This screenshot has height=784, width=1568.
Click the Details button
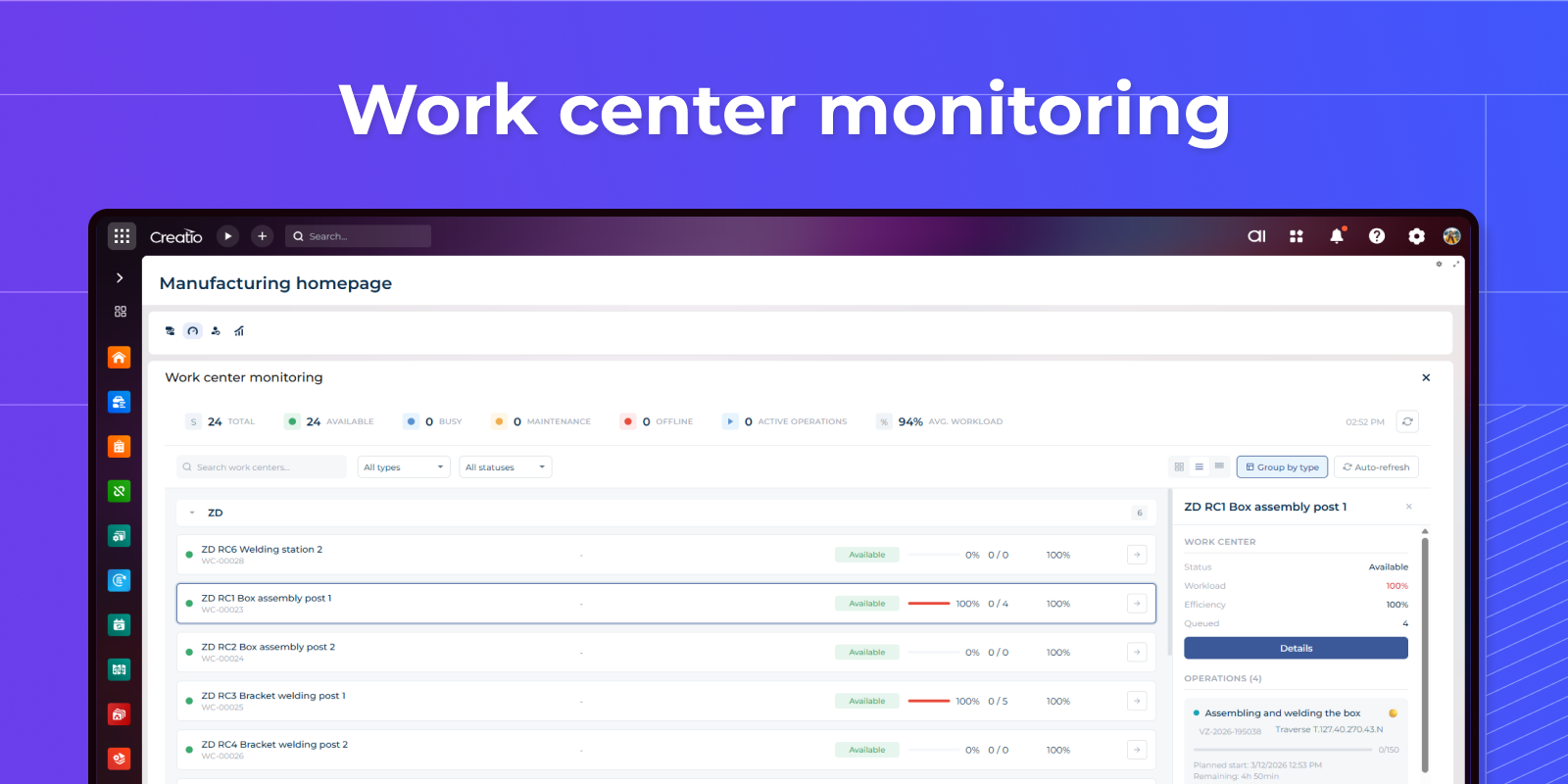click(x=1296, y=648)
